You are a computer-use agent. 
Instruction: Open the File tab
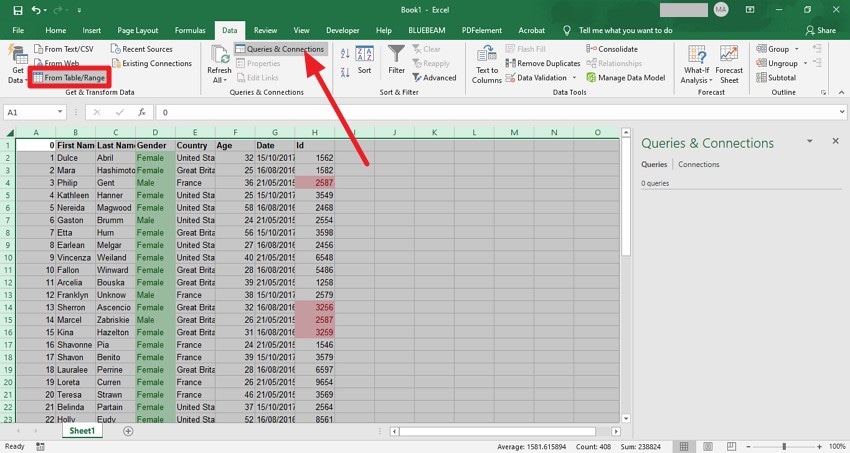(18, 30)
